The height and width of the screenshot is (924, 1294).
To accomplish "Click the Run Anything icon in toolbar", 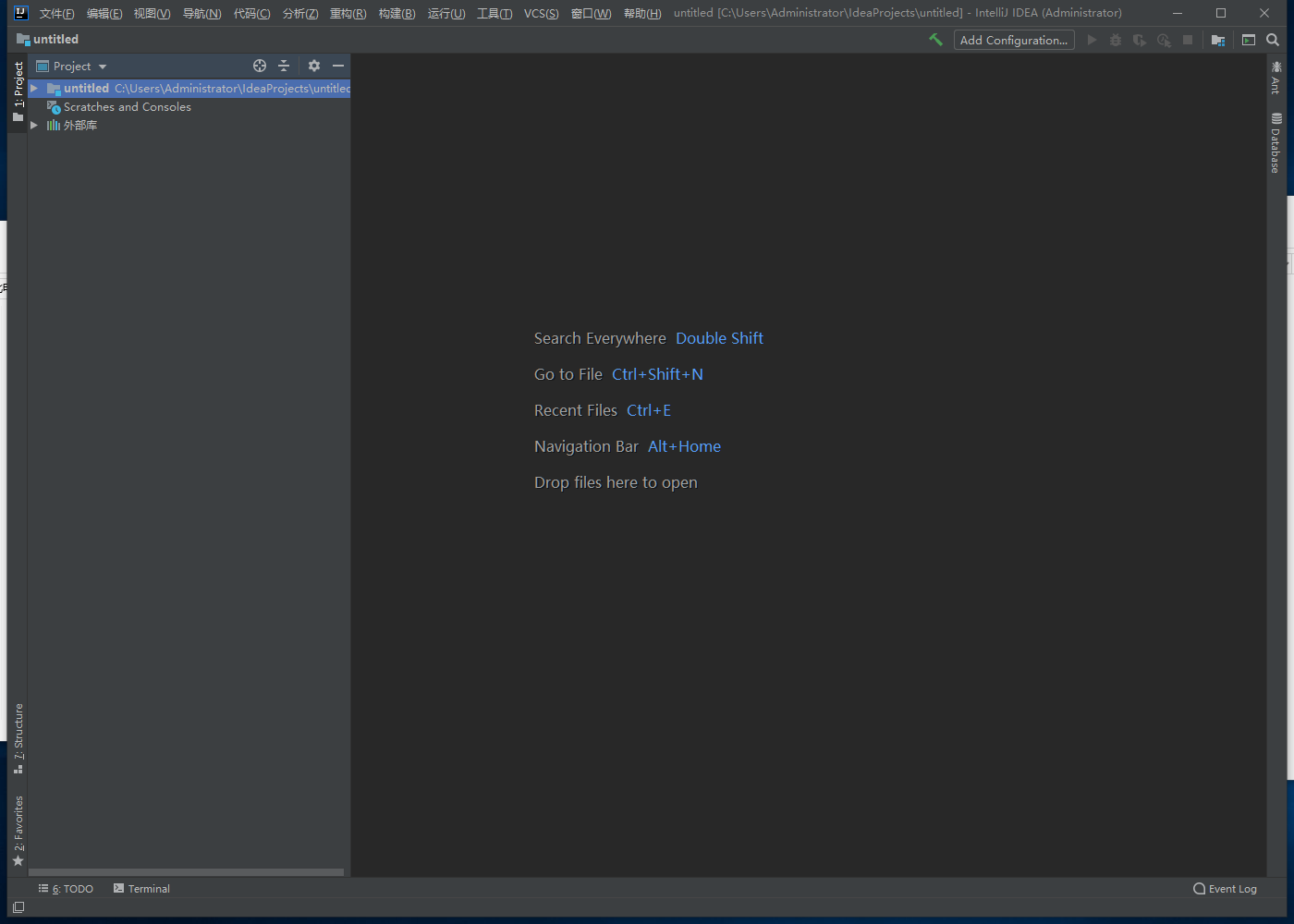I will (x=1249, y=40).
